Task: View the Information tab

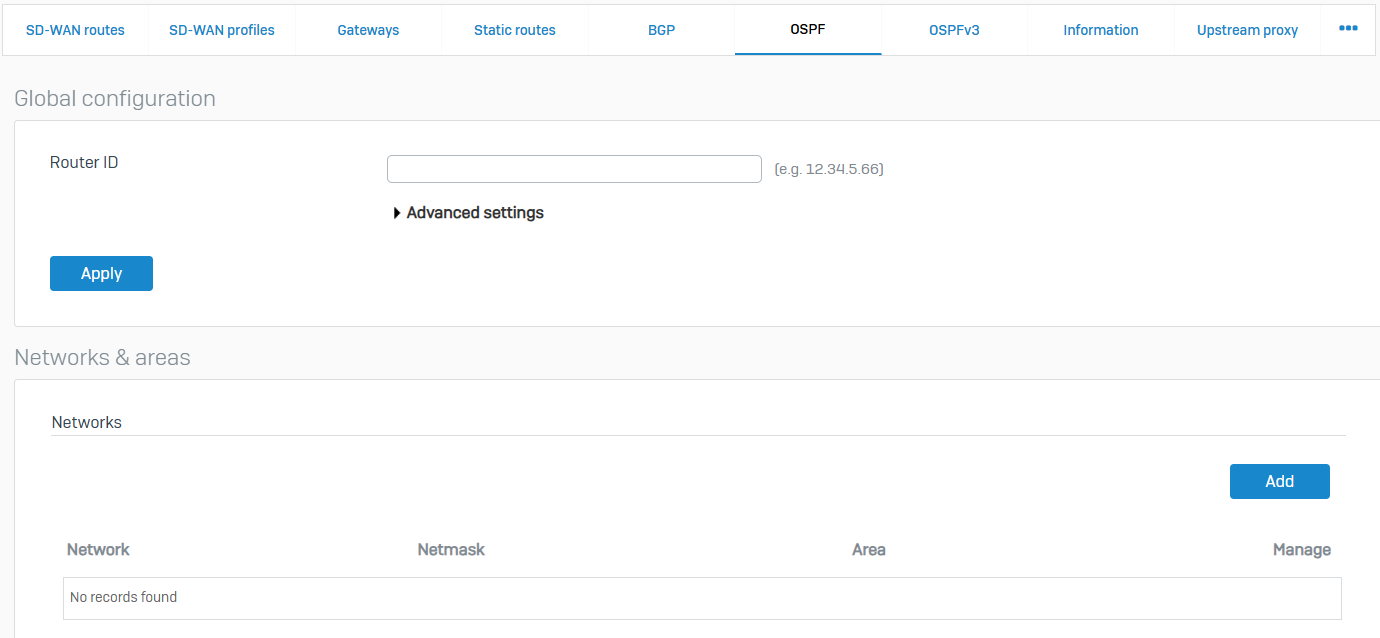Action: [1100, 30]
